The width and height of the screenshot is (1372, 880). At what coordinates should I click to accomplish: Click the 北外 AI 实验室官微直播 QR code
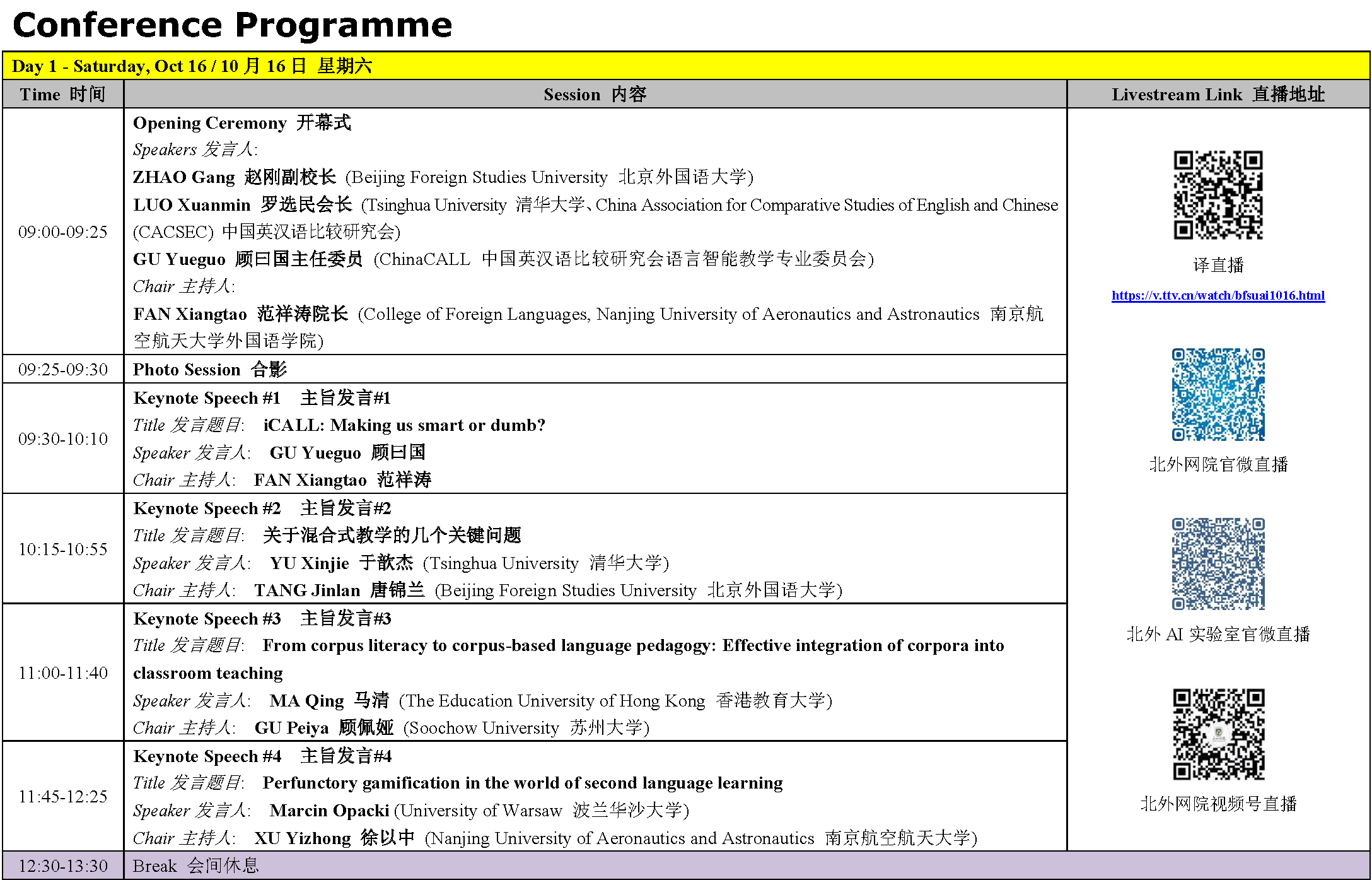(1218, 564)
